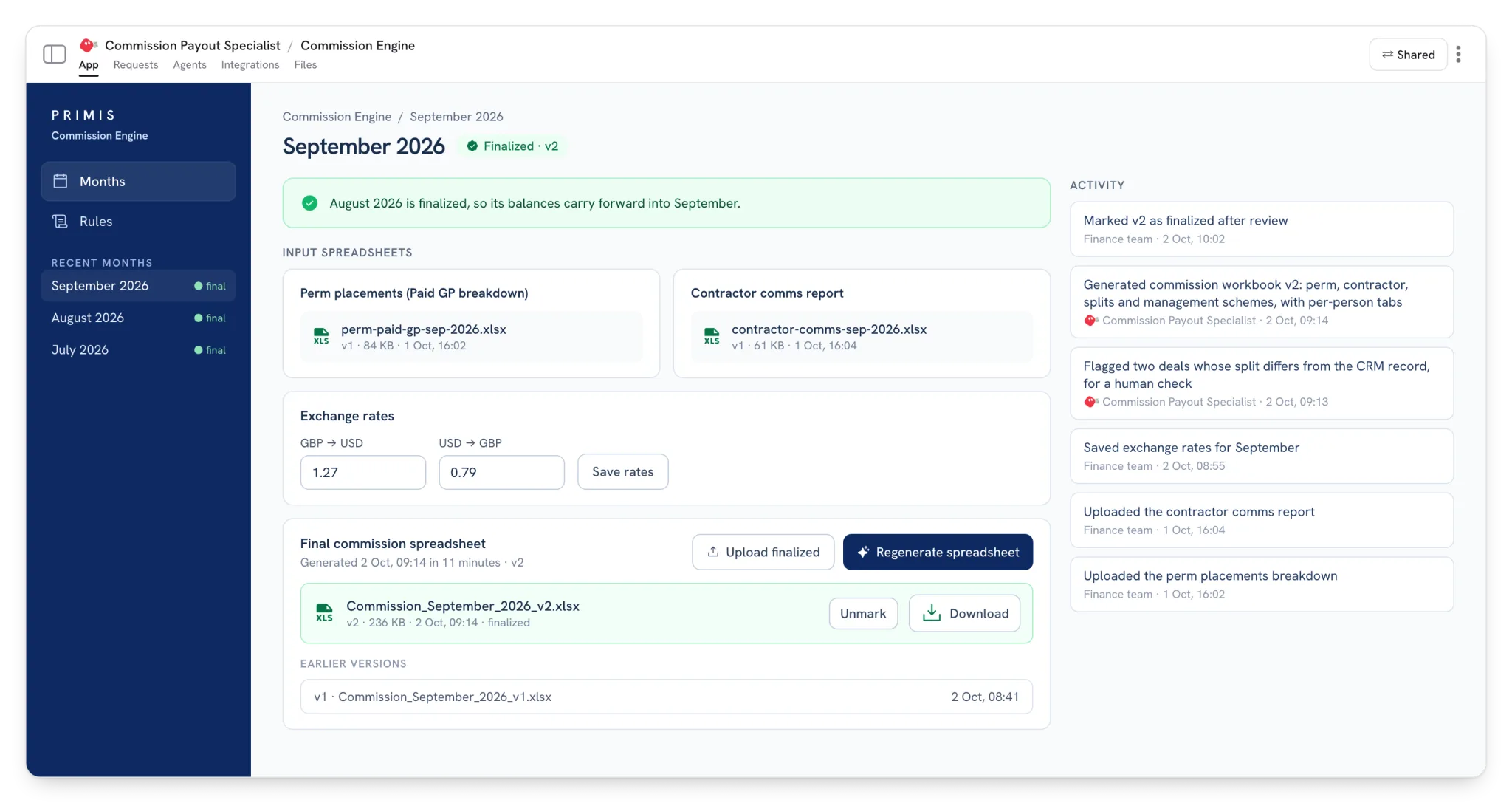Open the three-dot more options menu
This screenshot has width=1512, height=803.
point(1458,54)
